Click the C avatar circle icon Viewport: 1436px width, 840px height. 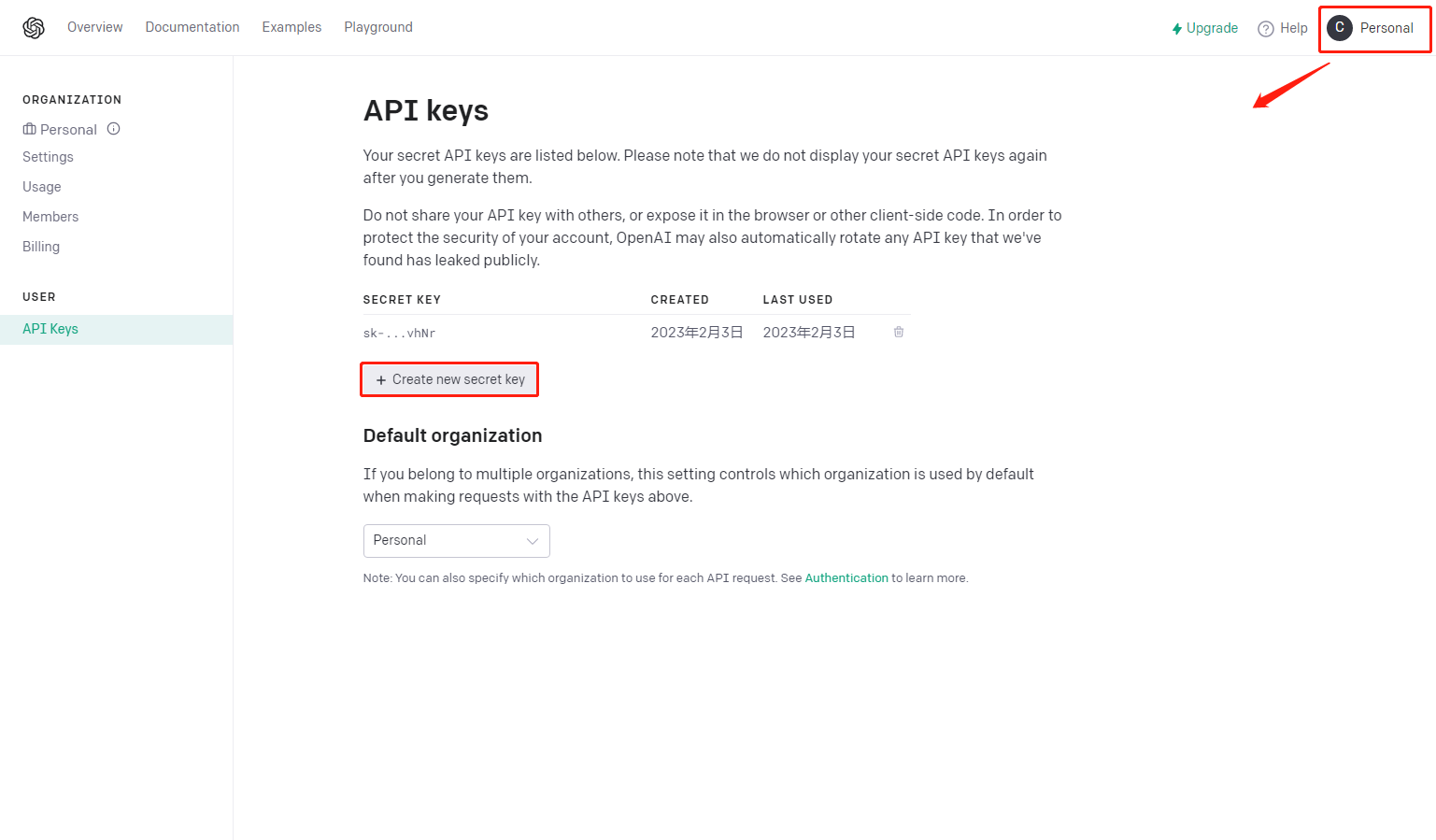click(1340, 28)
